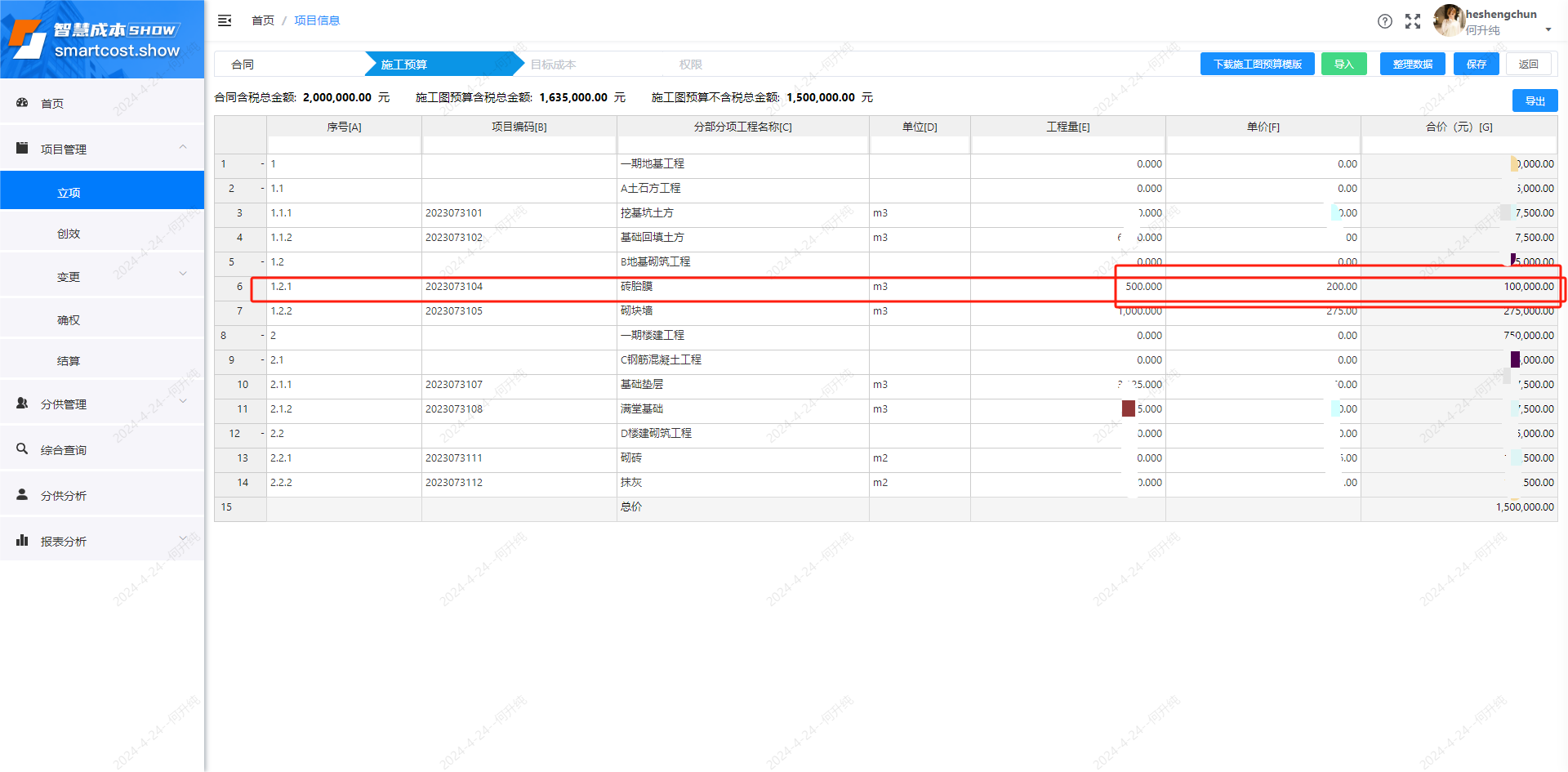Click the green 导入 button

1343,64
